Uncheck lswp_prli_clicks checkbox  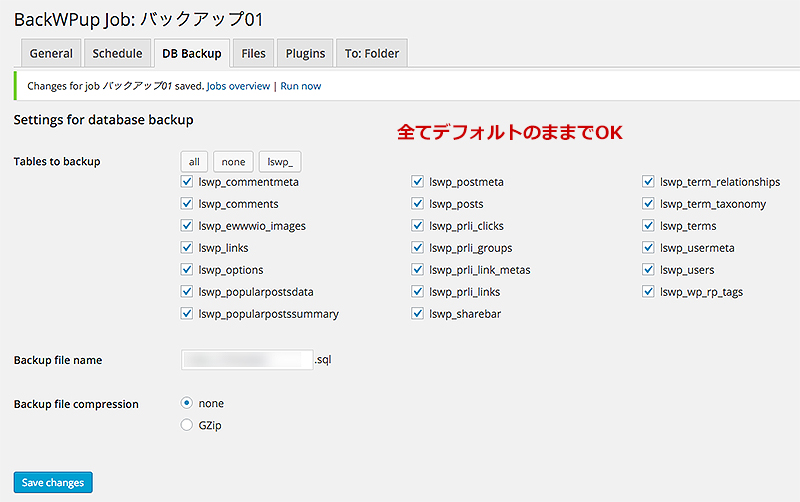click(418, 226)
